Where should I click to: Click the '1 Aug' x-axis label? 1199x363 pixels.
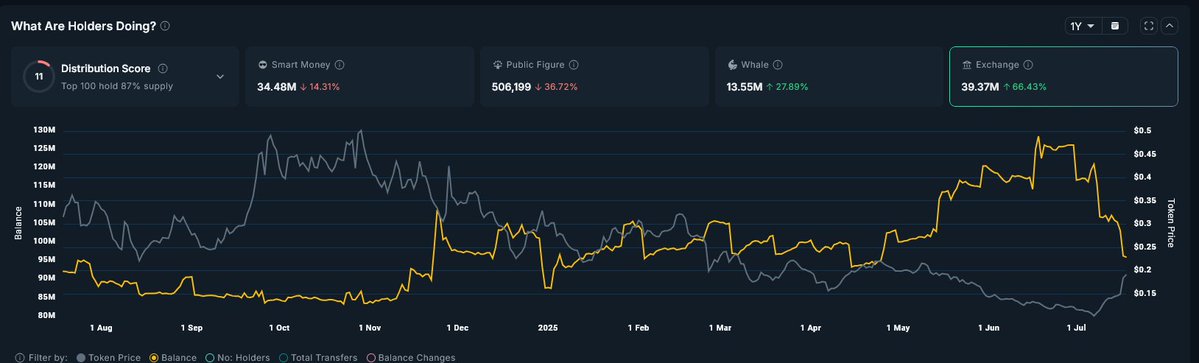101,327
